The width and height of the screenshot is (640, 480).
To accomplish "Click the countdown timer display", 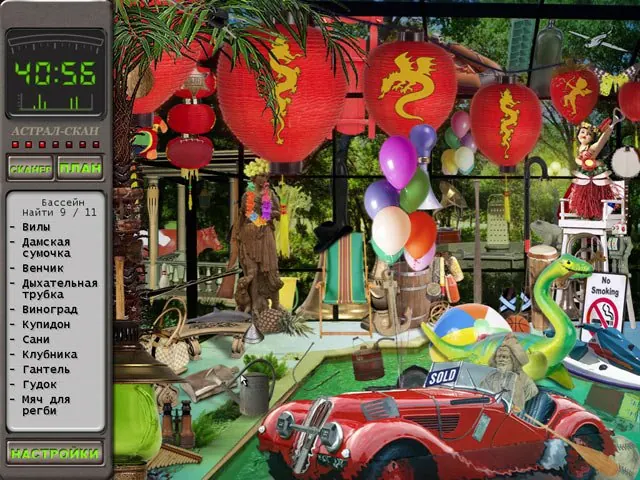I will click(x=56, y=73).
